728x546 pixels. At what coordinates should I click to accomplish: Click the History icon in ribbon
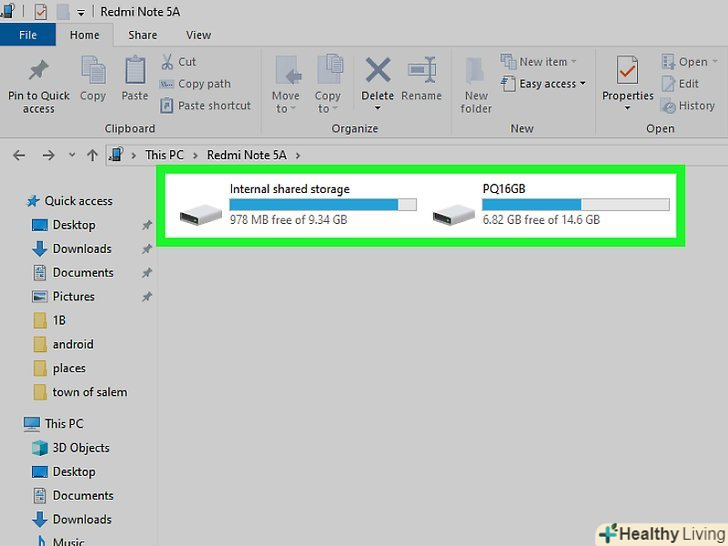click(x=668, y=106)
